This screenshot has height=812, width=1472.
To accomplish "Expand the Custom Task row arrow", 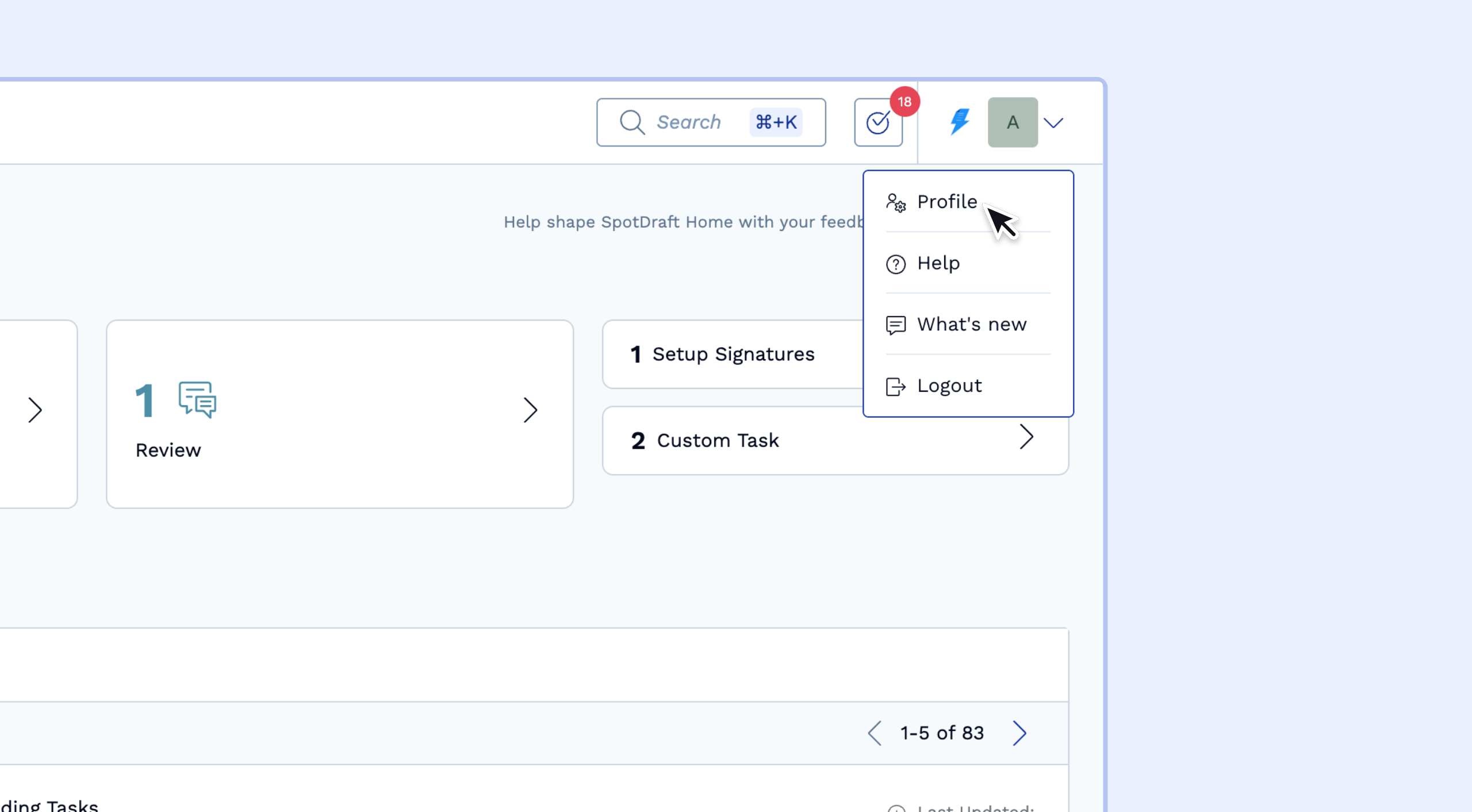I will coord(1026,437).
